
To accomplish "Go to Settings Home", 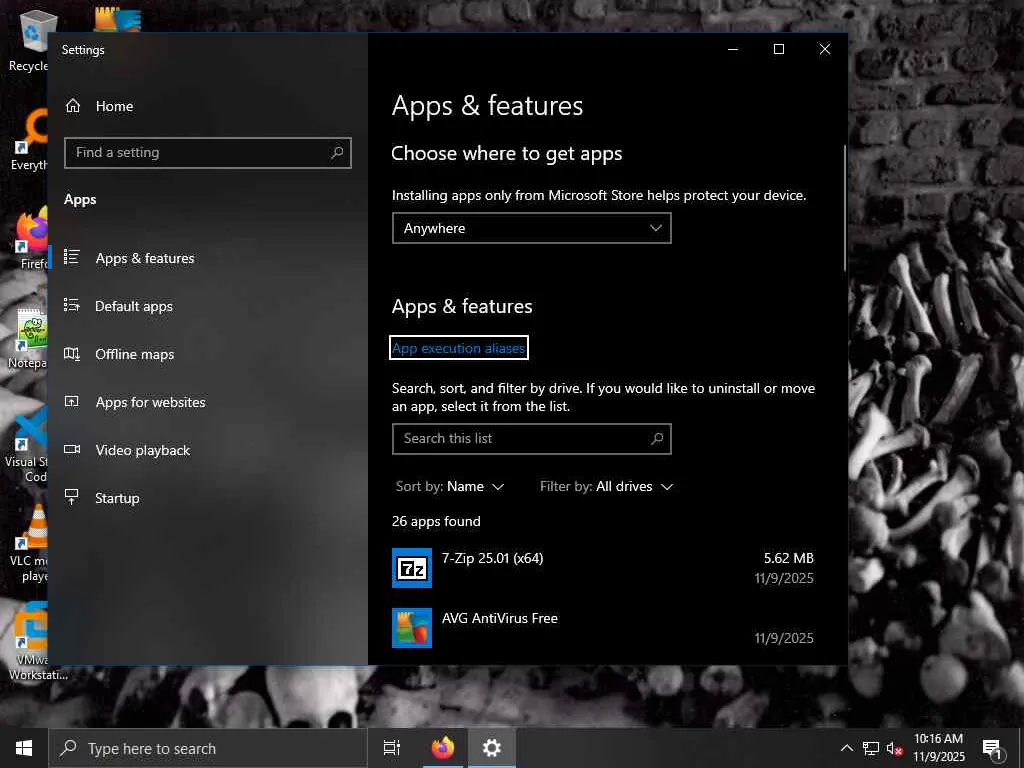I will (99, 106).
